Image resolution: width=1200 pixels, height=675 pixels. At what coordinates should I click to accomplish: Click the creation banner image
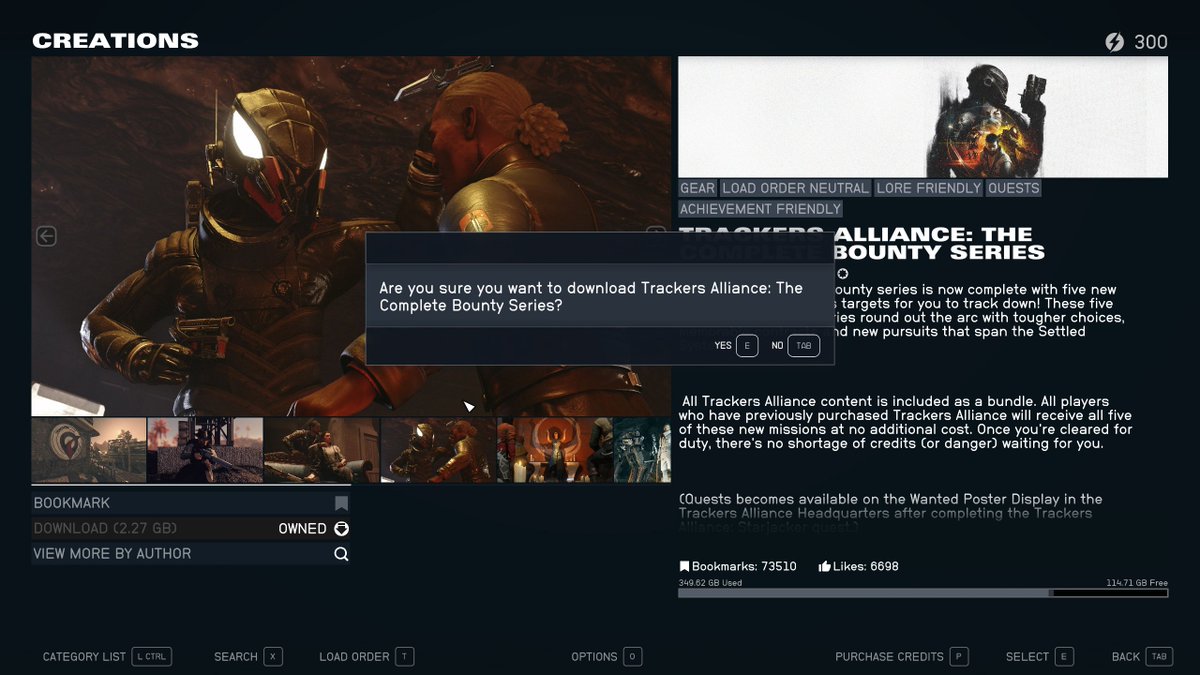[923, 117]
